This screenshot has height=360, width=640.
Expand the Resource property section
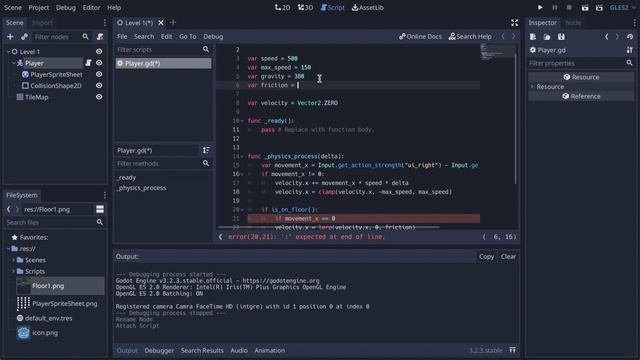(x=532, y=87)
